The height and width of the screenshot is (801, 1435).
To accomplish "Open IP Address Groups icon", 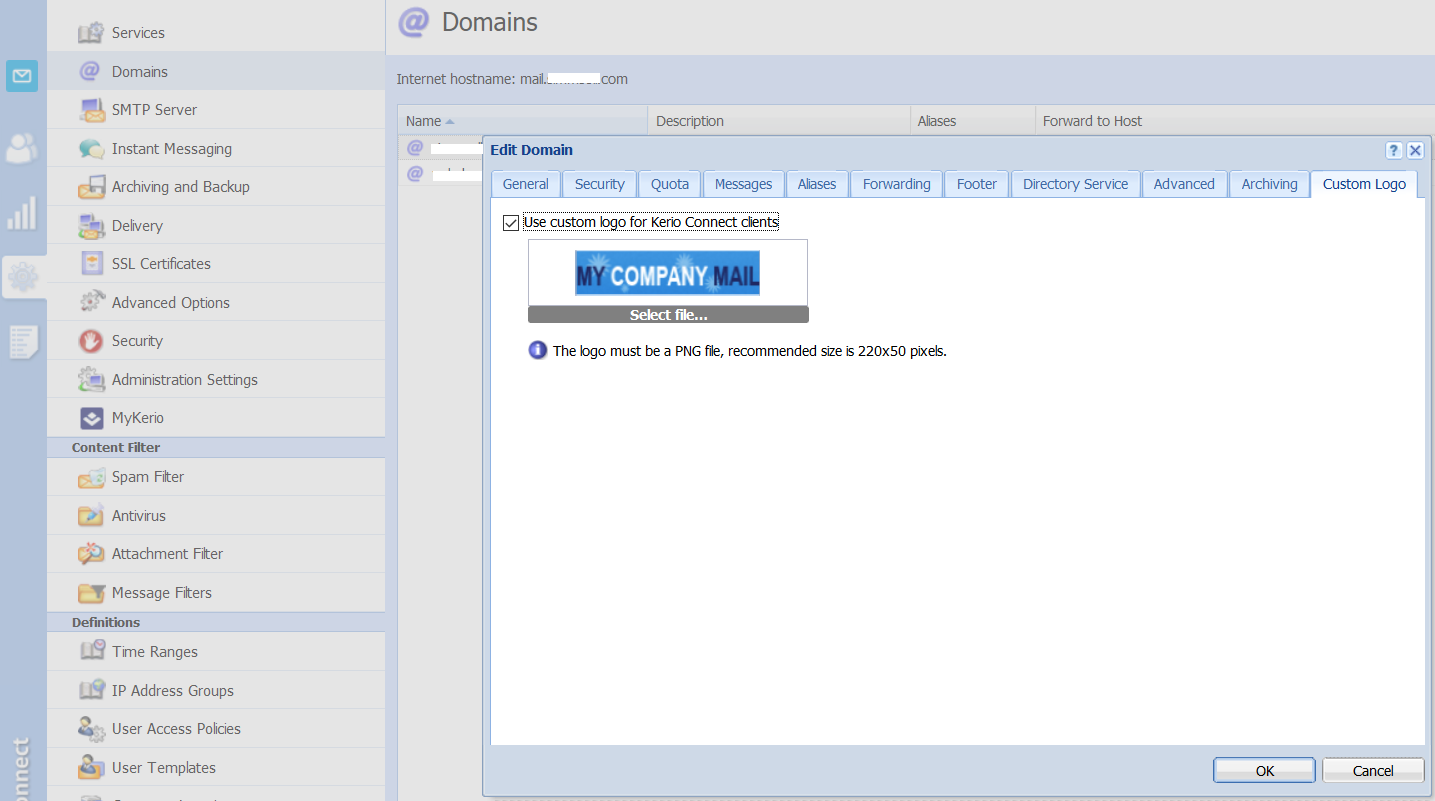I will (91, 691).
